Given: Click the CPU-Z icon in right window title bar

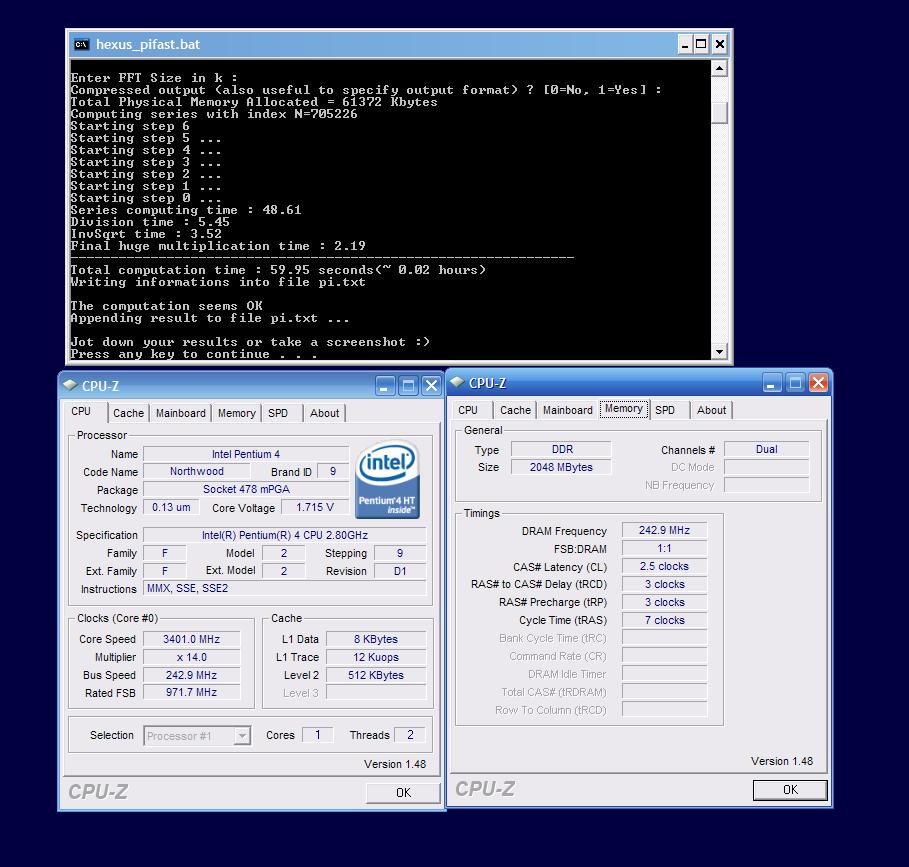Looking at the screenshot, I should pos(457,381).
